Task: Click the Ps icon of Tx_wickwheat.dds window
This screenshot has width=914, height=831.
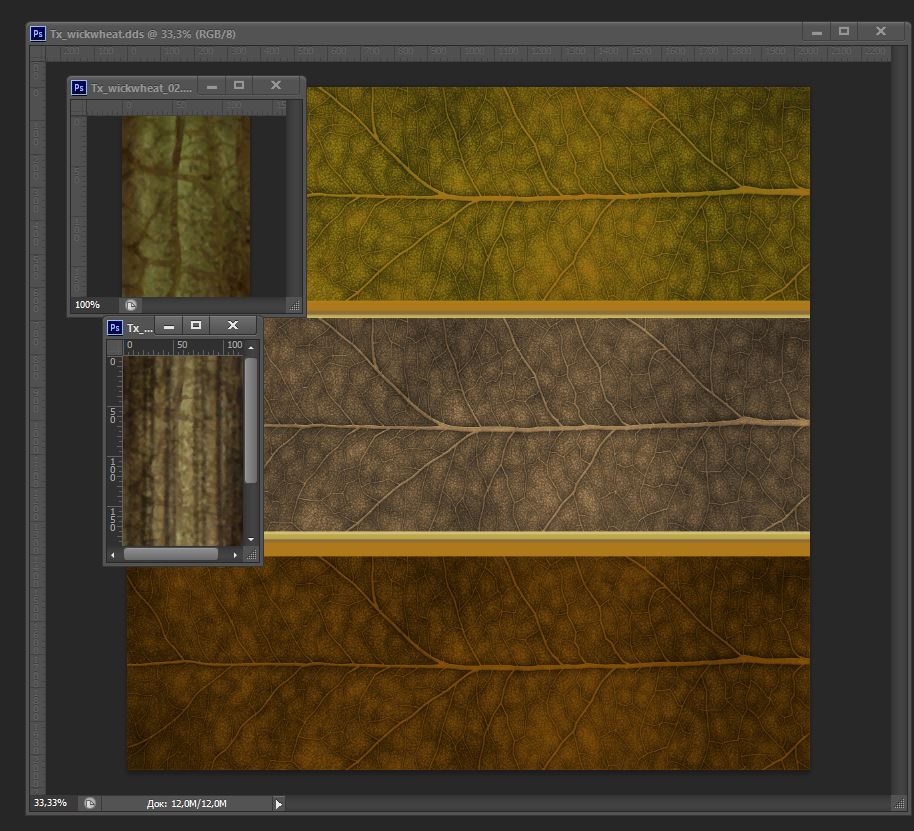Action: click(x=38, y=32)
